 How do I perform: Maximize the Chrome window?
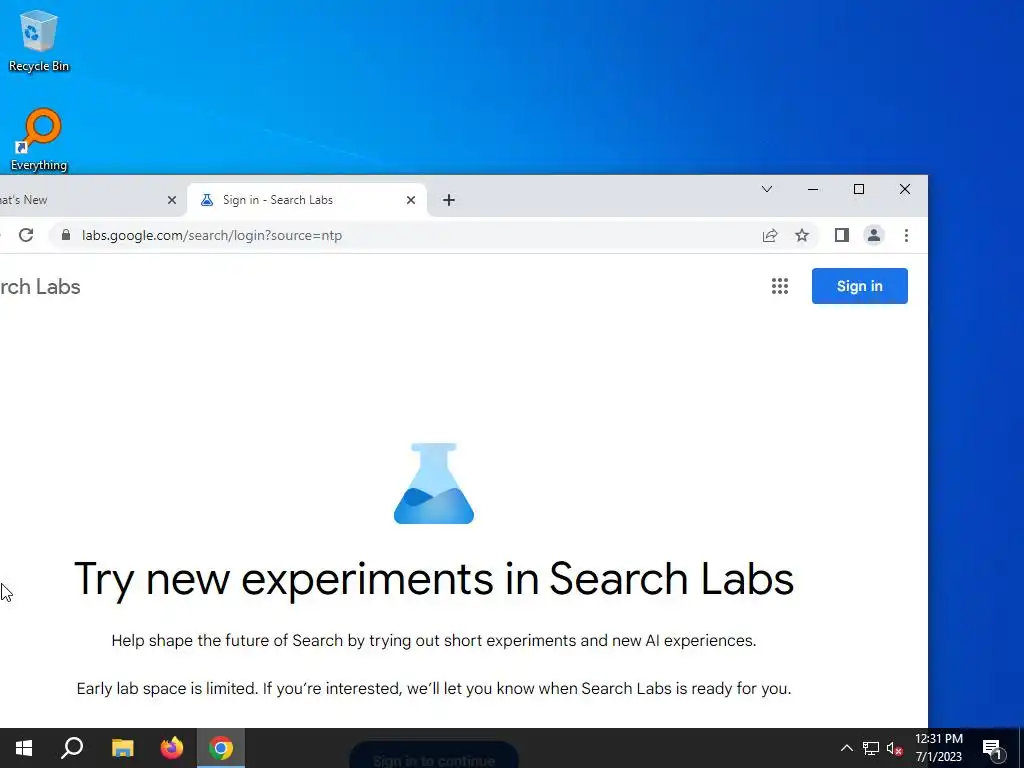[859, 189]
